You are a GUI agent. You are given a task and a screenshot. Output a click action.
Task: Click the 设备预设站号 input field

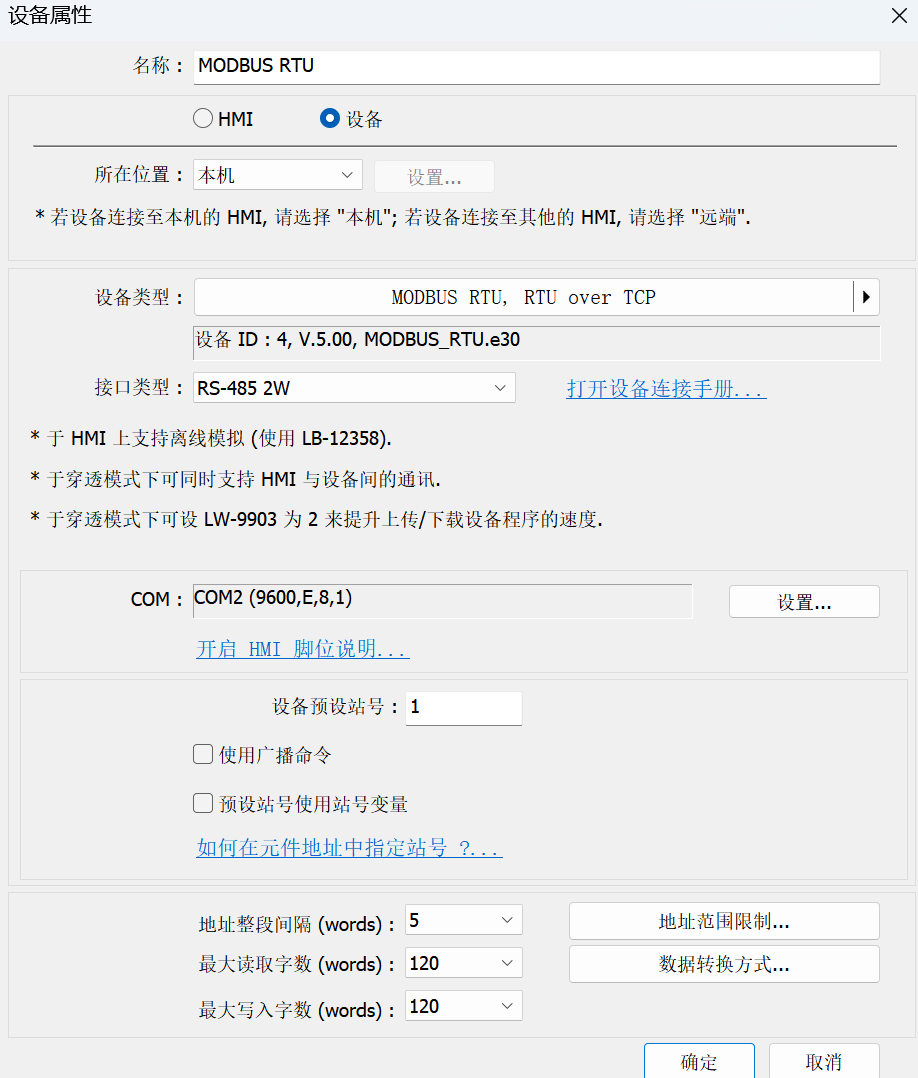click(x=463, y=707)
